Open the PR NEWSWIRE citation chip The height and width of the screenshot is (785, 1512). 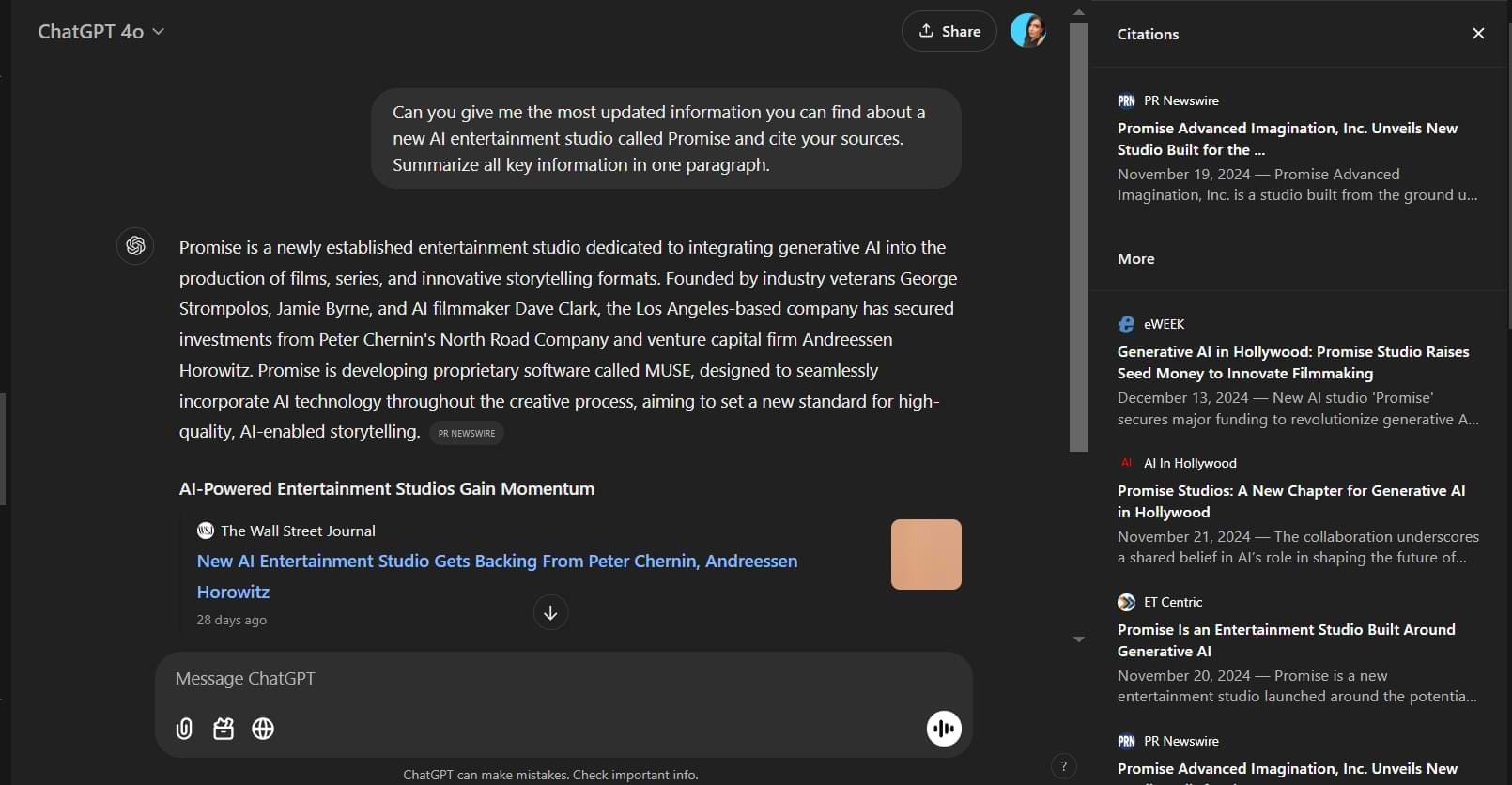point(467,433)
